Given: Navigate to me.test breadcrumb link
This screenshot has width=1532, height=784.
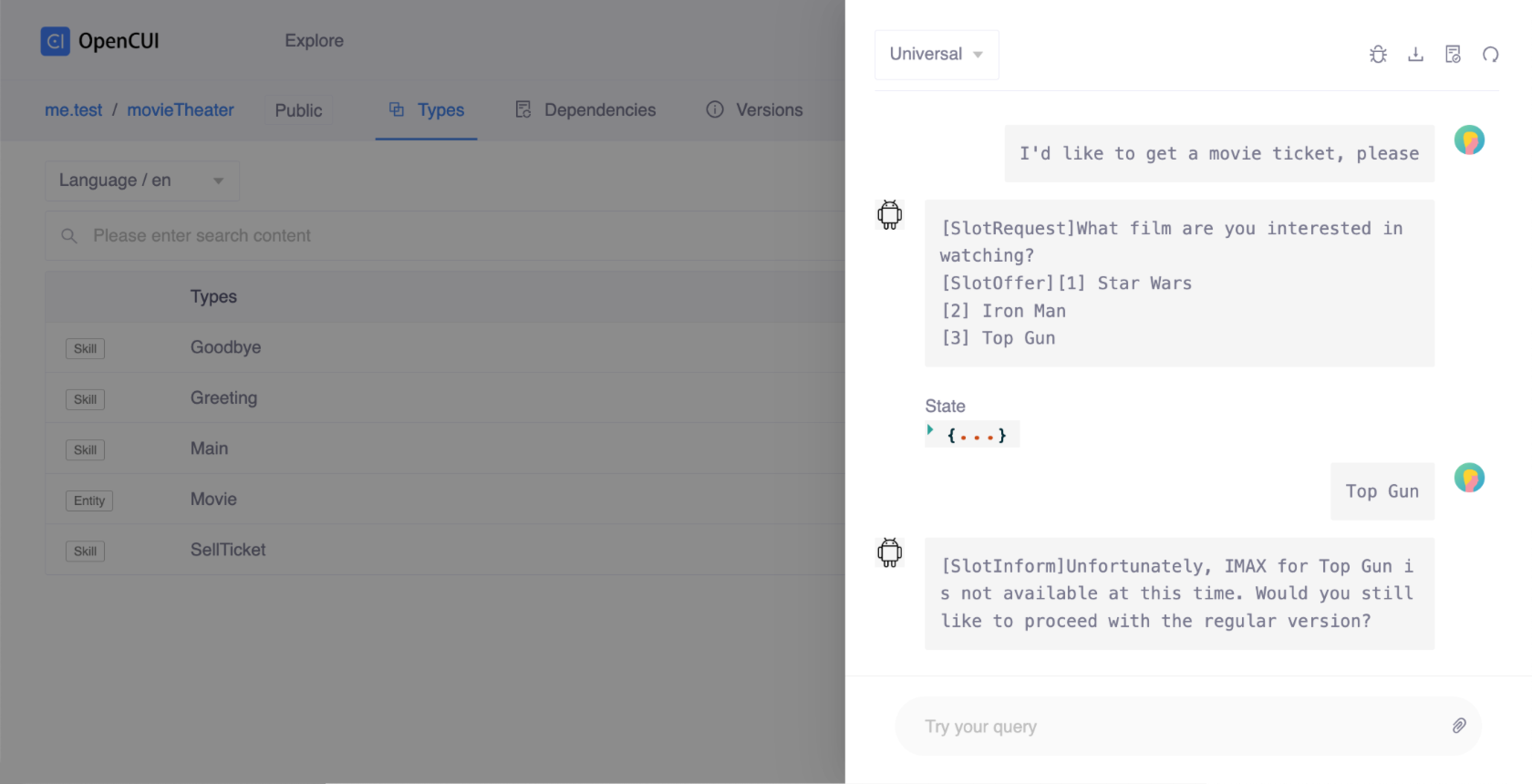Looking at the screenshot, I should point(73,109).
